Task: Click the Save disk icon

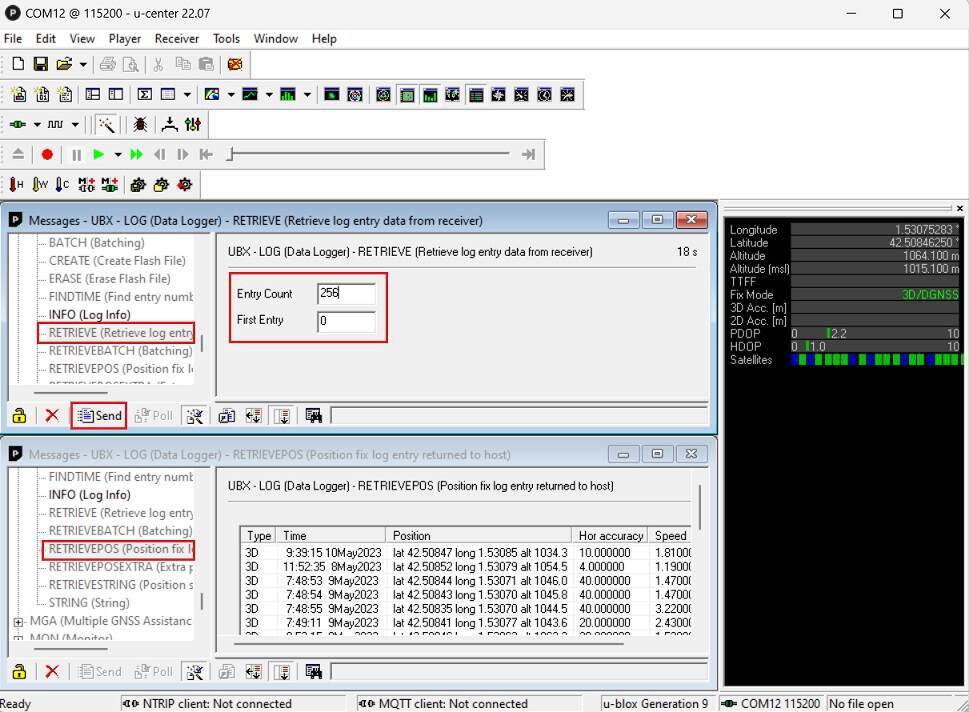Action: [41, 64]
